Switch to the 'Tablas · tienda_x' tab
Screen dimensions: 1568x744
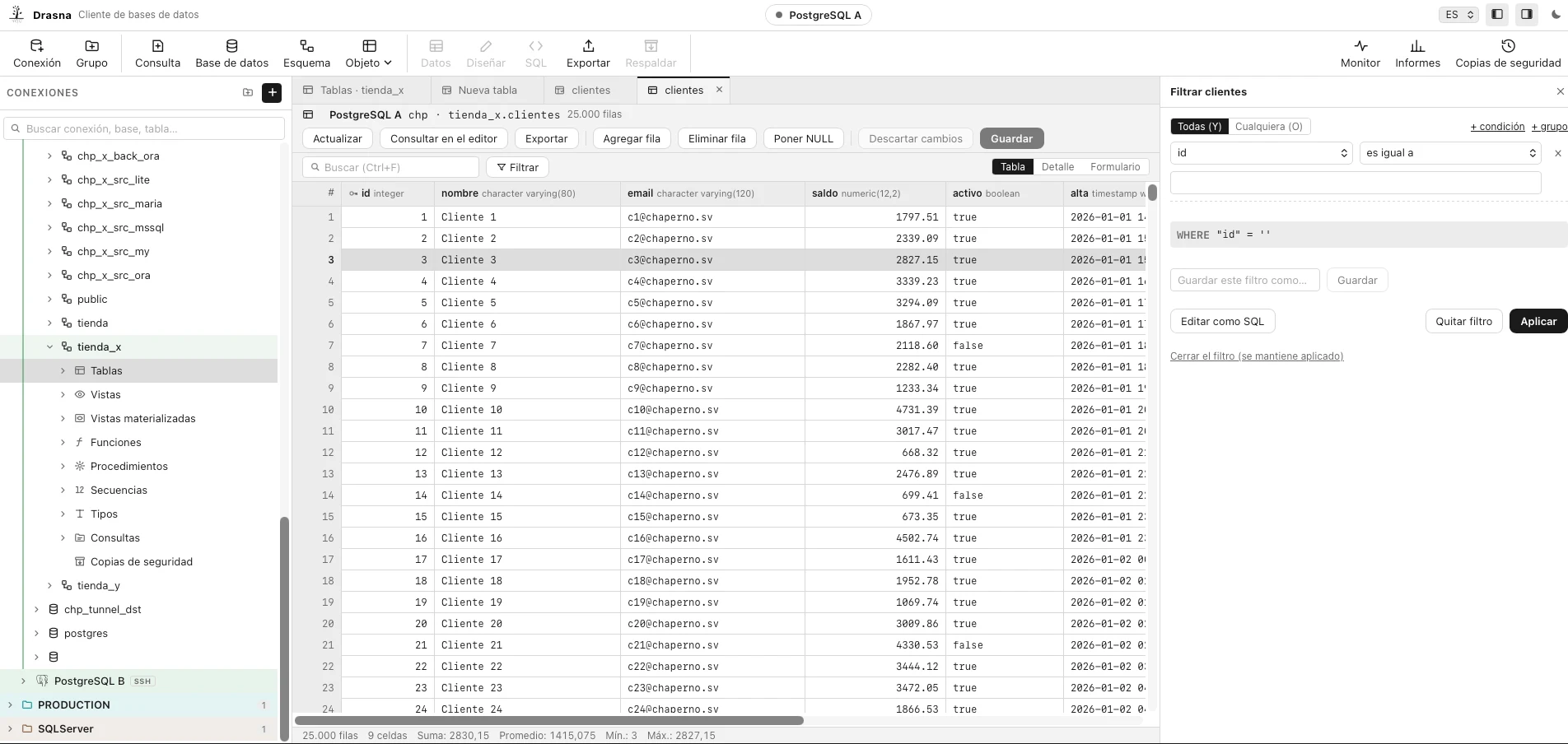(362, 91)
